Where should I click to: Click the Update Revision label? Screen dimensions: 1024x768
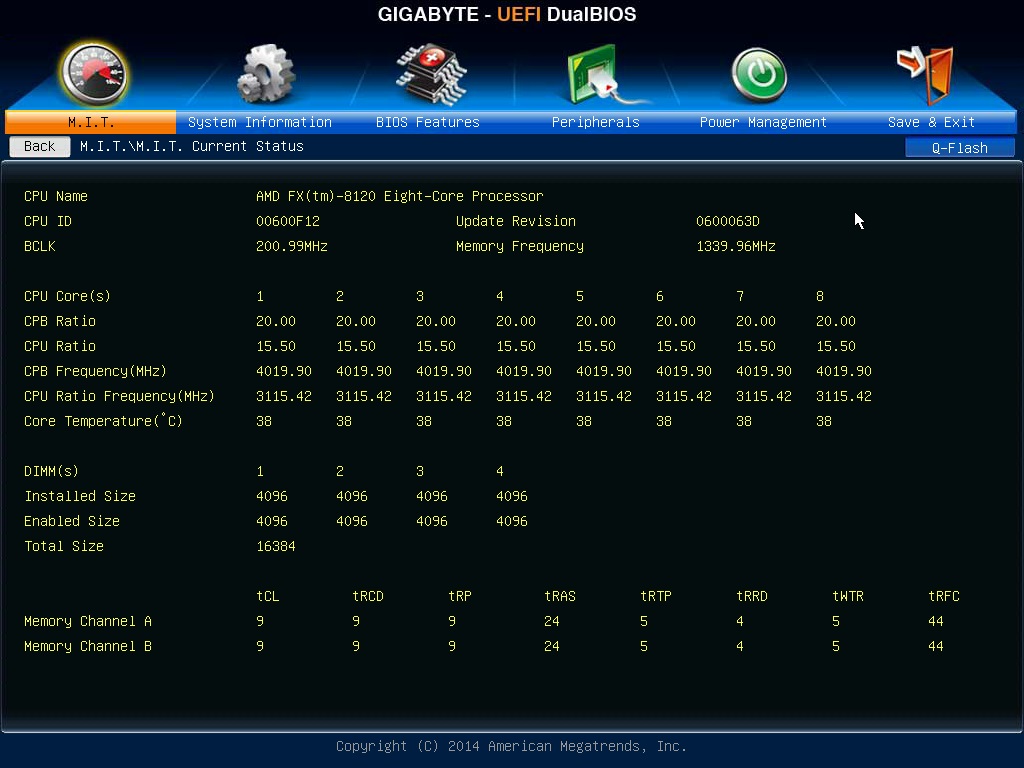[516, 221]
